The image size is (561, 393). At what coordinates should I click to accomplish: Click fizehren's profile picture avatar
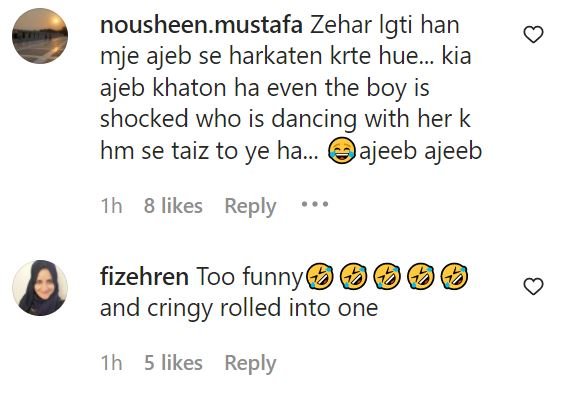(x=40, y=288)
